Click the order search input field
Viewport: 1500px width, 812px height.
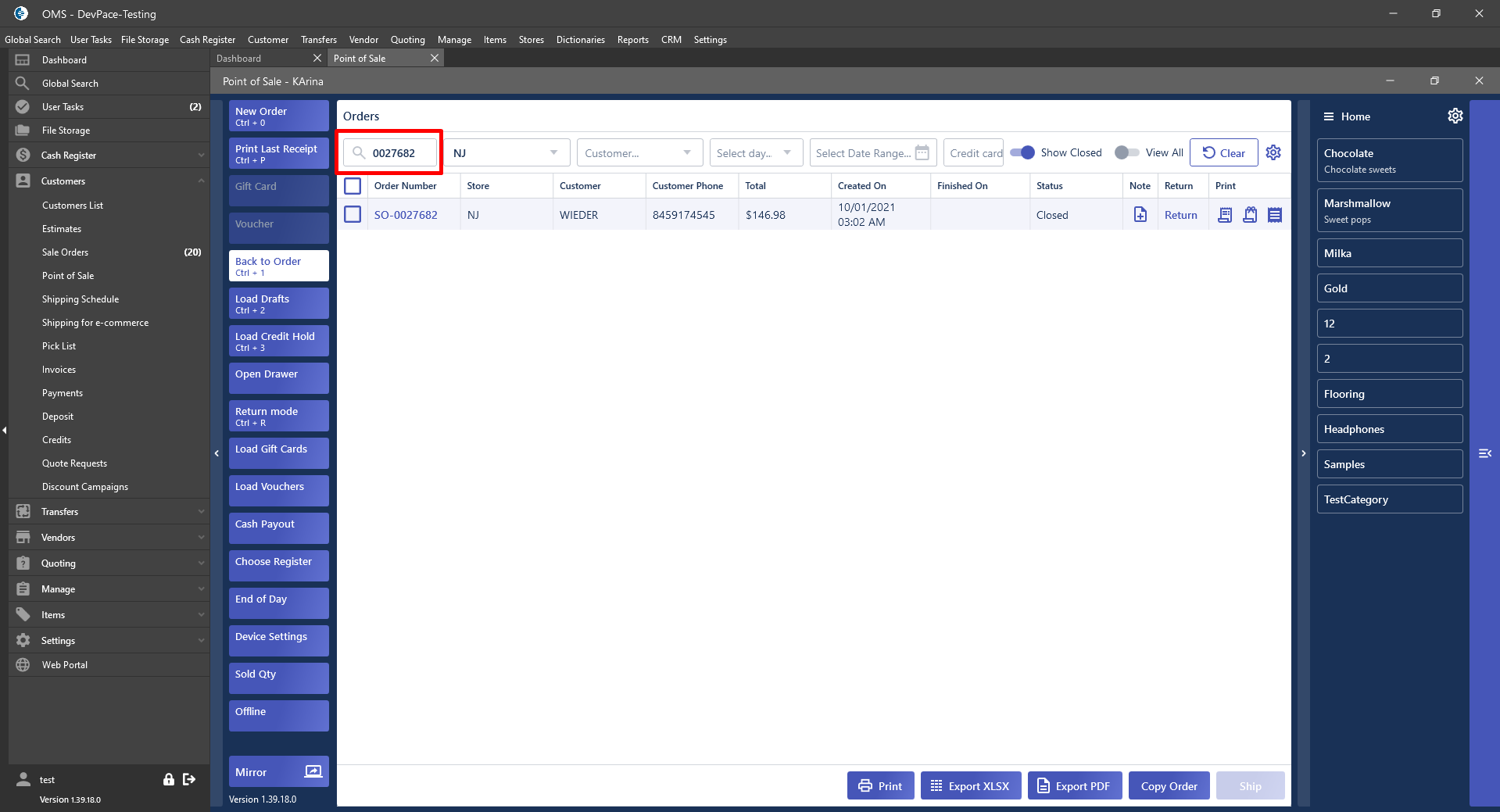[399, 153]
